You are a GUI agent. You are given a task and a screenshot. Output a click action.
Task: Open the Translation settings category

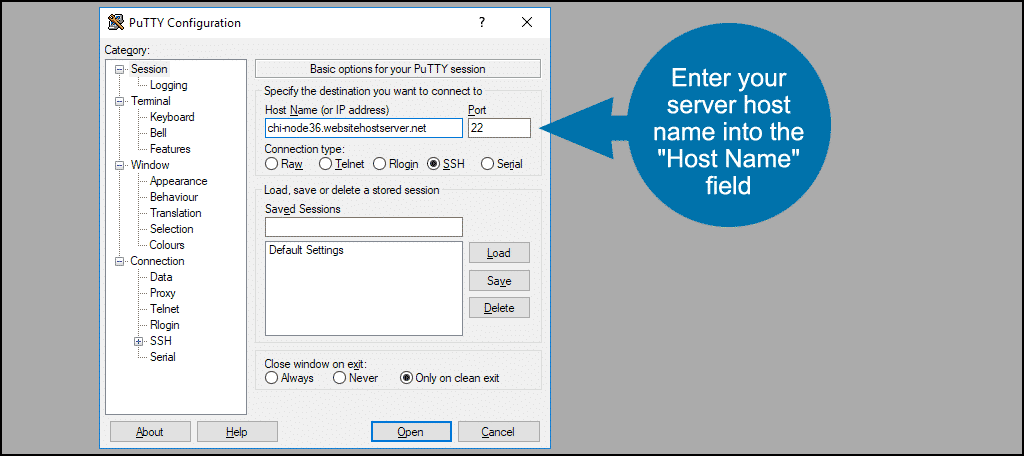[x=176, y=213]
